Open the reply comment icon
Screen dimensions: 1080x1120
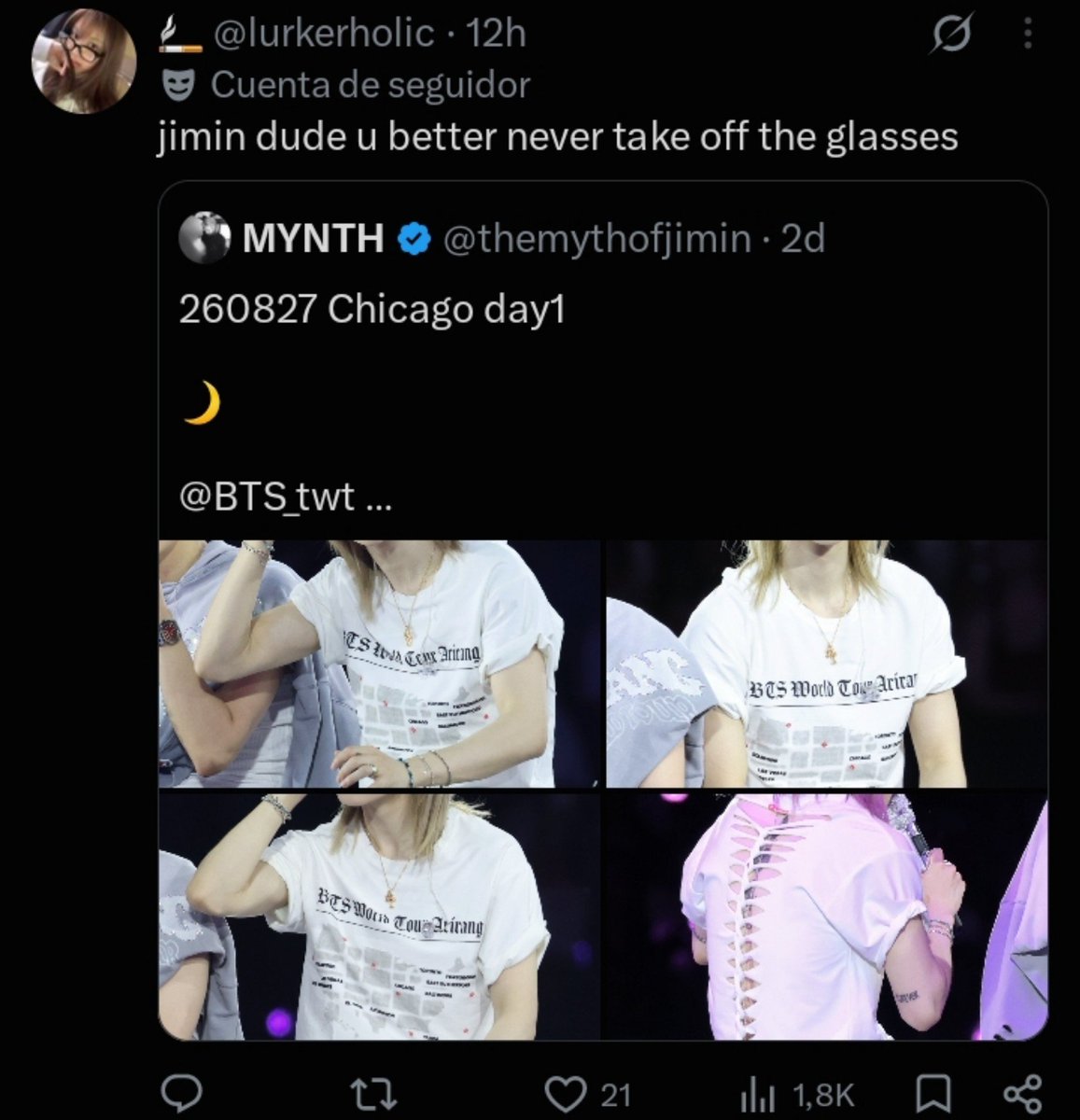(178, 1092)
